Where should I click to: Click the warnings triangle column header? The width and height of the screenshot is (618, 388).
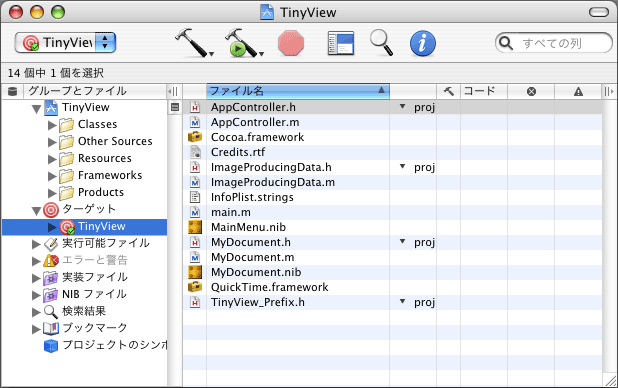578,91
